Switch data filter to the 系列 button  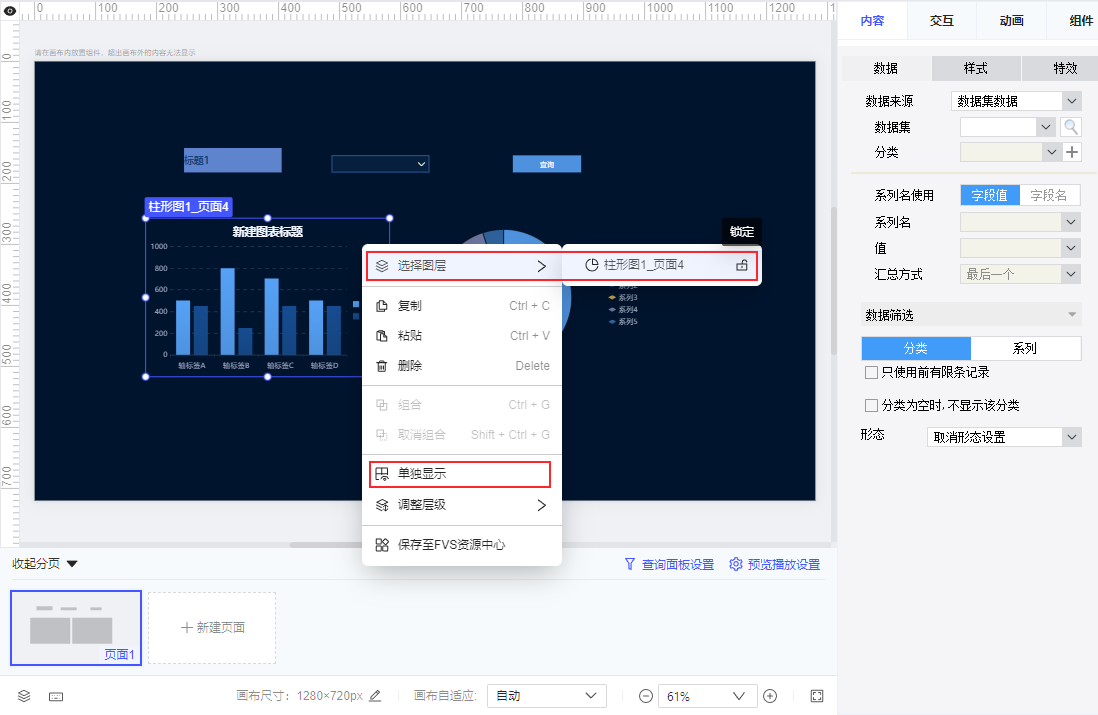[1026, 348]
